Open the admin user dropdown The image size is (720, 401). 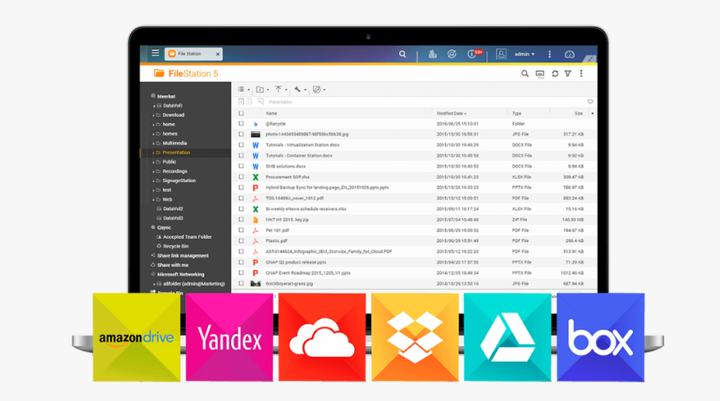click(524, 54)
